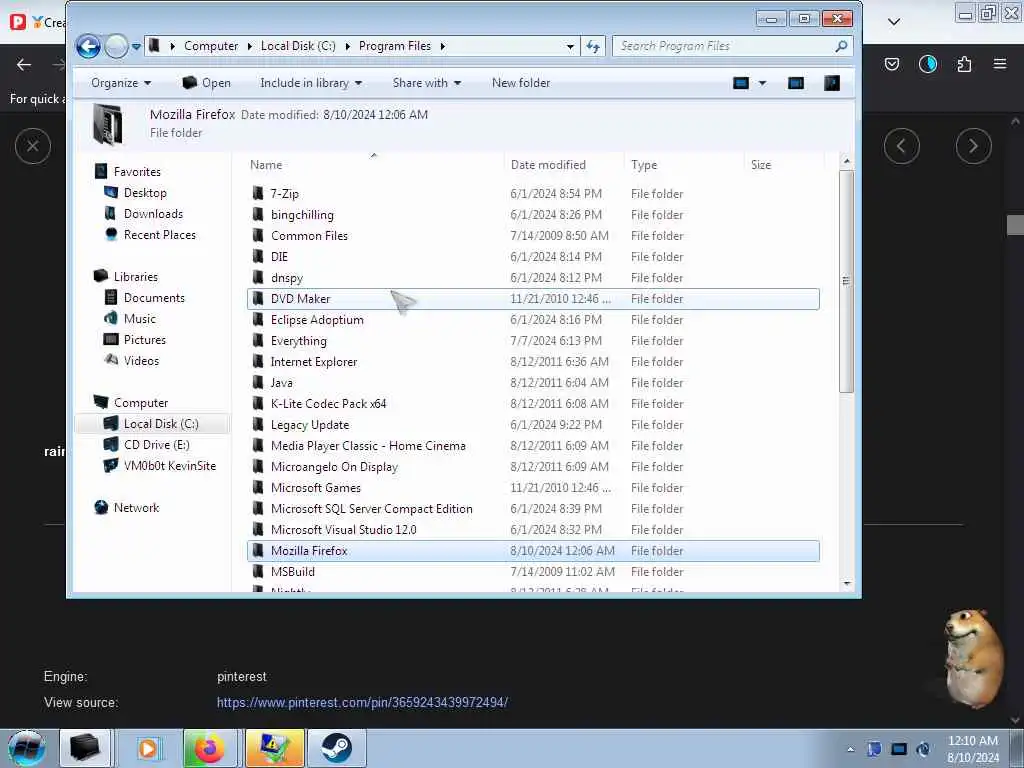The height and width of the screenshot is (768, 1024).
Task: Click Local Disk (C:) breadcrumb
Action: pos(298,46)
